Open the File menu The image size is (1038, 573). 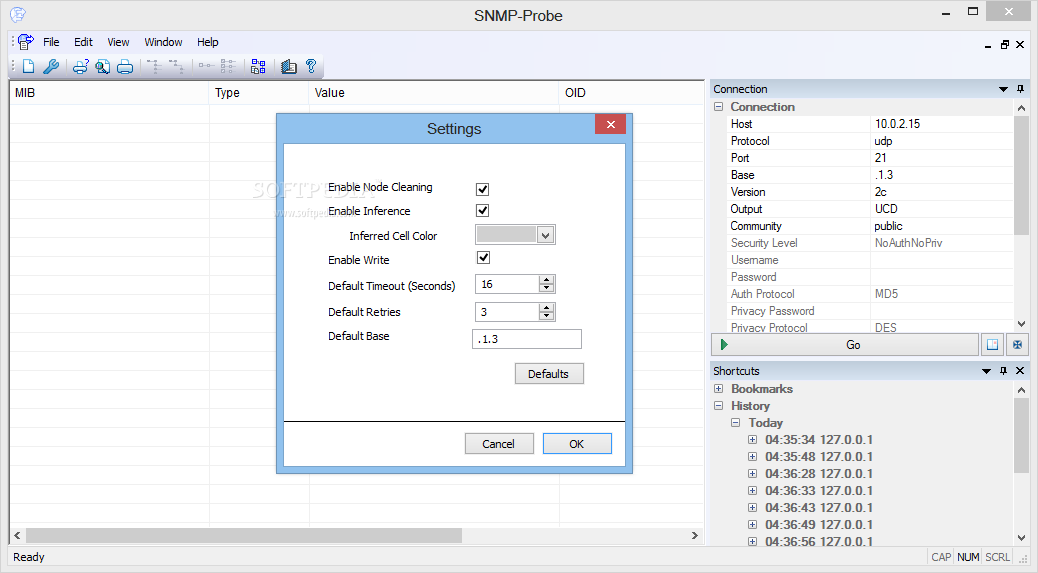51,42
